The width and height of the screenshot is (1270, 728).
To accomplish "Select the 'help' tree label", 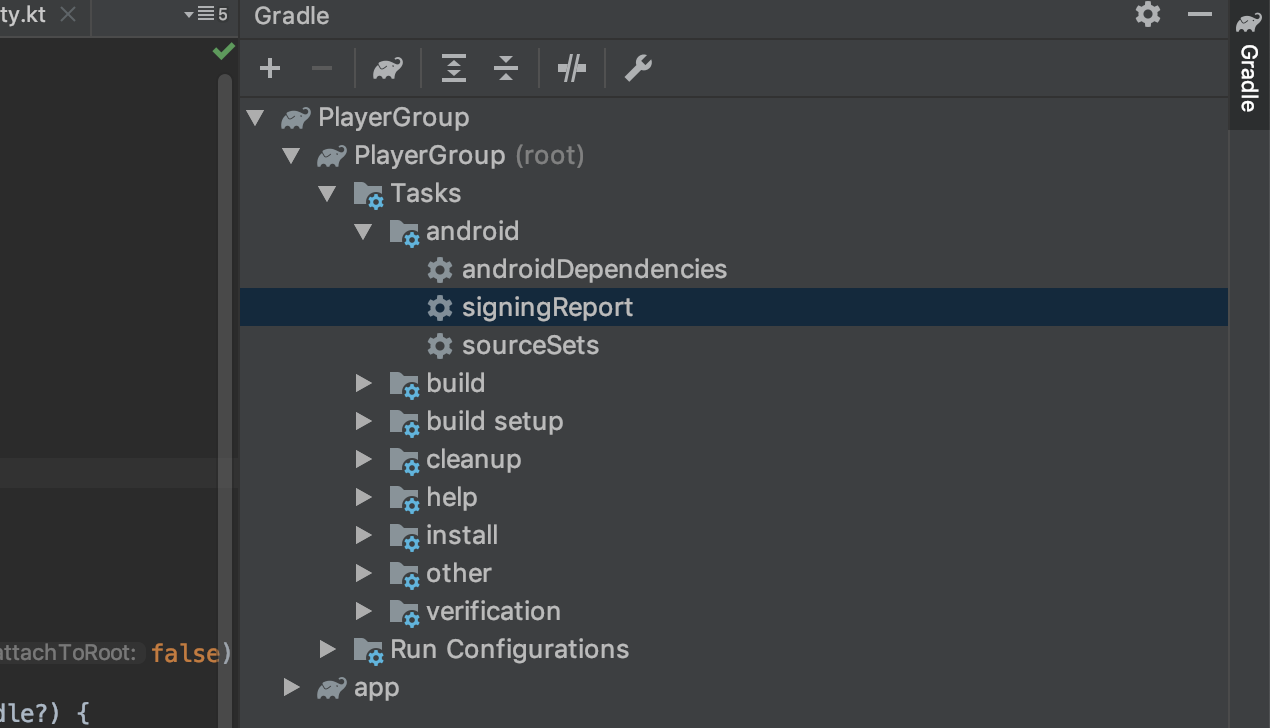I will click(452, 497).
